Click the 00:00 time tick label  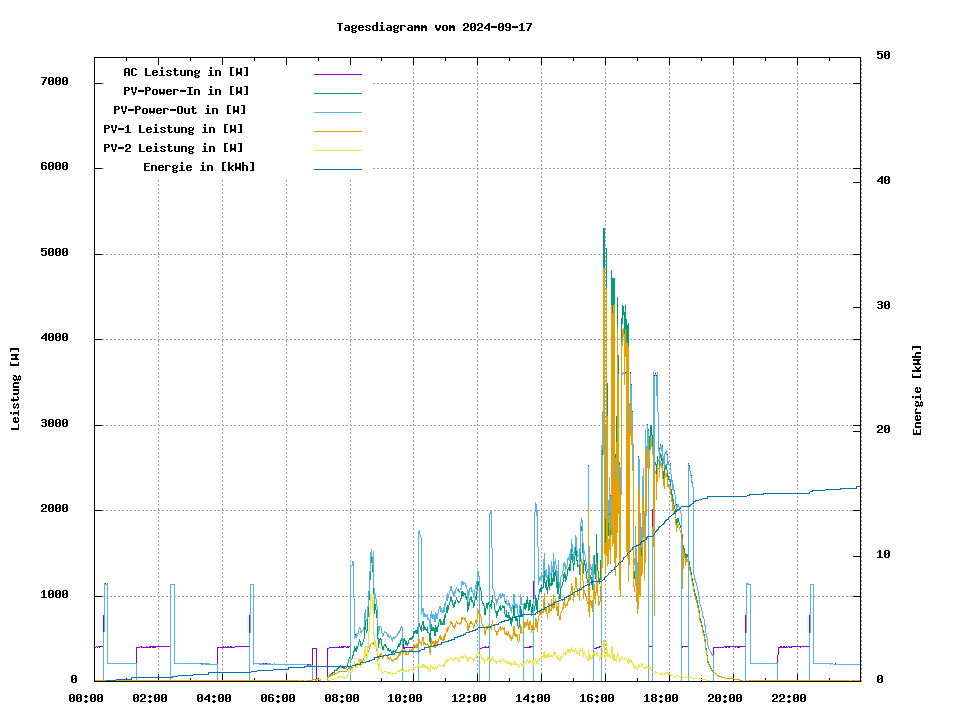[86, 698]
